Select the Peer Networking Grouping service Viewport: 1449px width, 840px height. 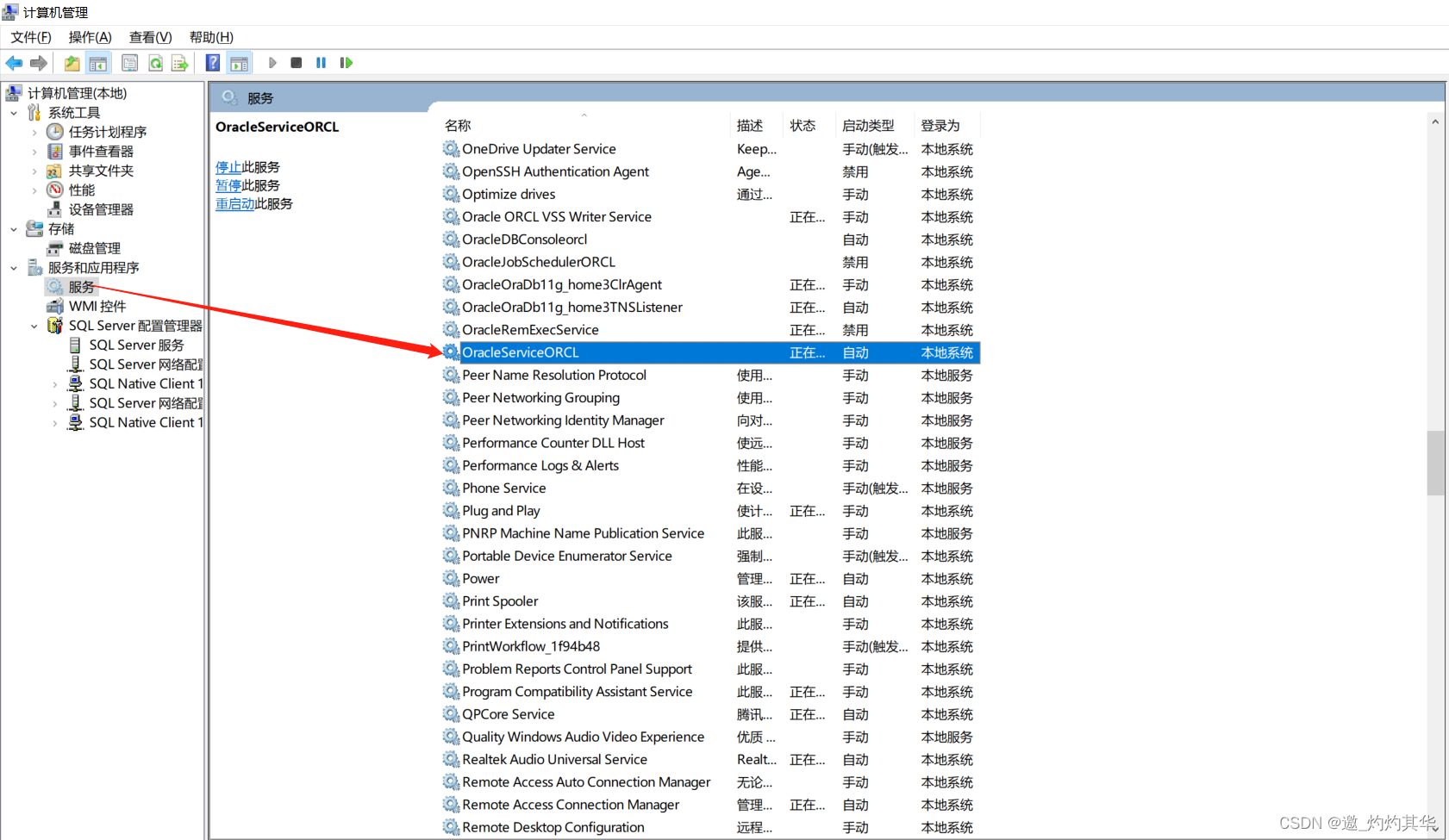click(x=711, y=398)
